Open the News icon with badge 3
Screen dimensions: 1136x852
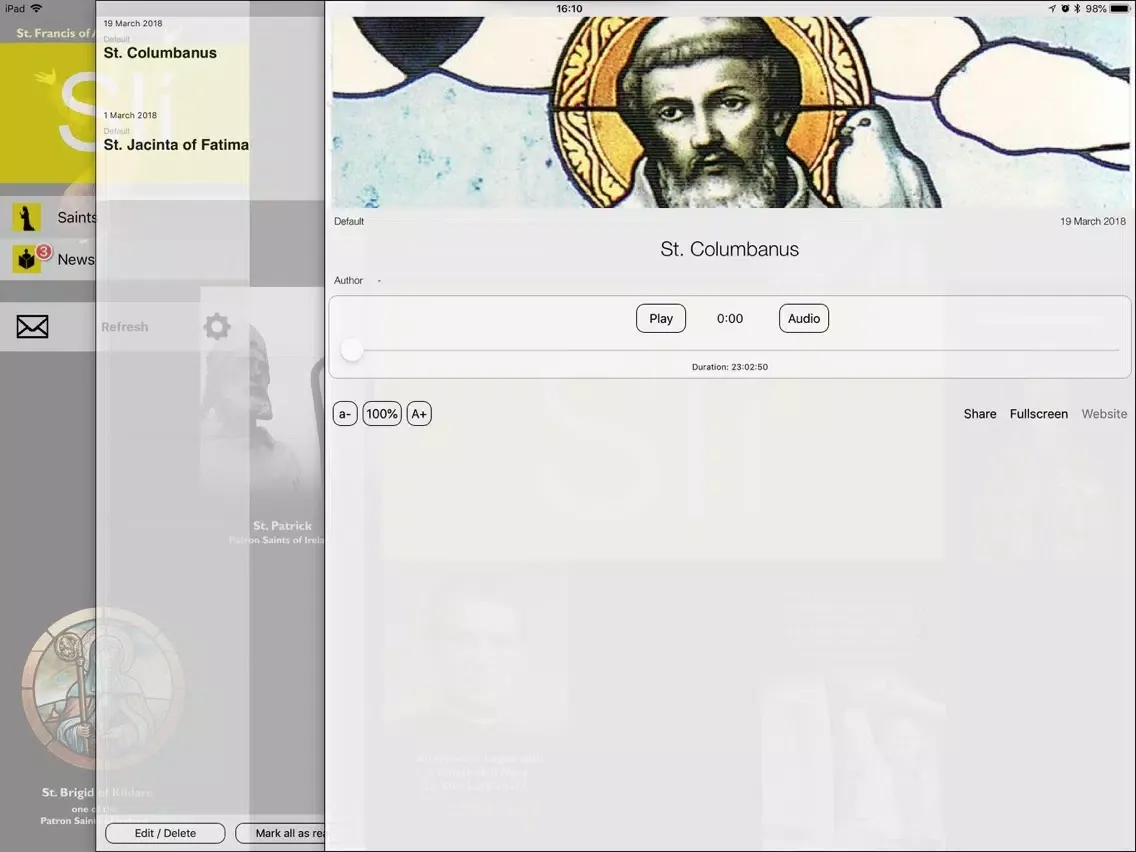coord(27,259)
